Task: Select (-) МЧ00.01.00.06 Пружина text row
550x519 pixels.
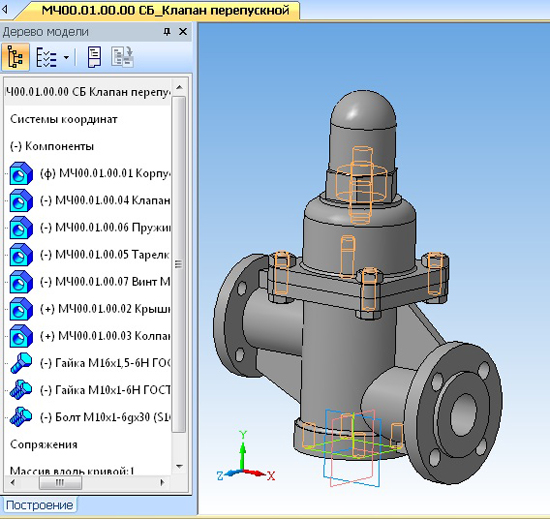Action: coord(105,228)
